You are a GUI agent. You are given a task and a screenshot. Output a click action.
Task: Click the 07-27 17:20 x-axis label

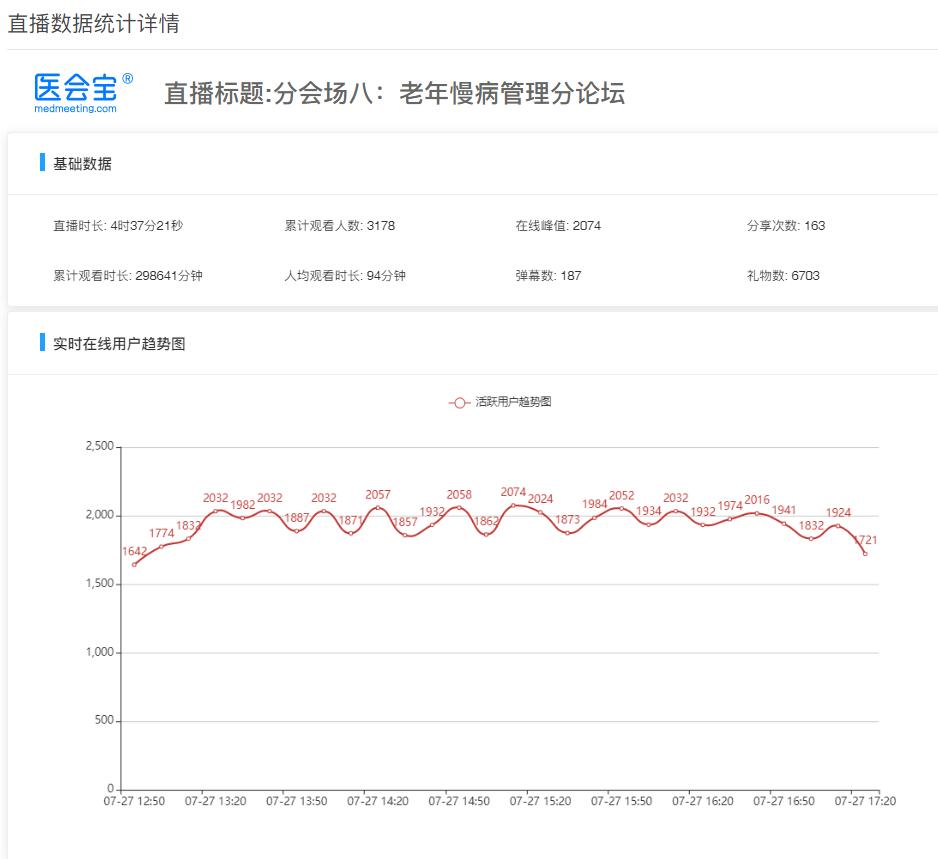[865, 801]
